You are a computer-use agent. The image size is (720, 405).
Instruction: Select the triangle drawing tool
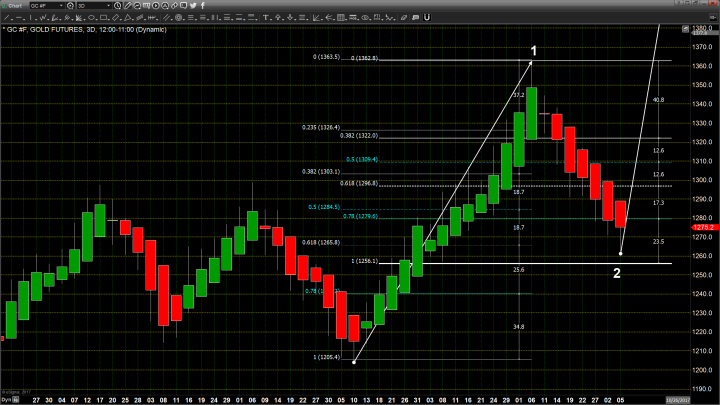tap(128, 17)
